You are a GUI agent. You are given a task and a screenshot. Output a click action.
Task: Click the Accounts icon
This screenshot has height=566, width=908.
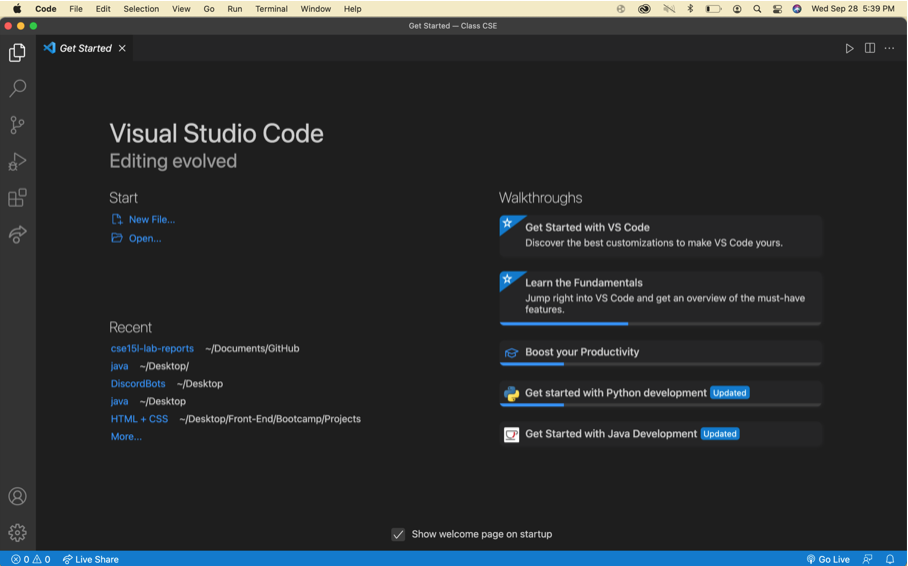tap(17, 497)
